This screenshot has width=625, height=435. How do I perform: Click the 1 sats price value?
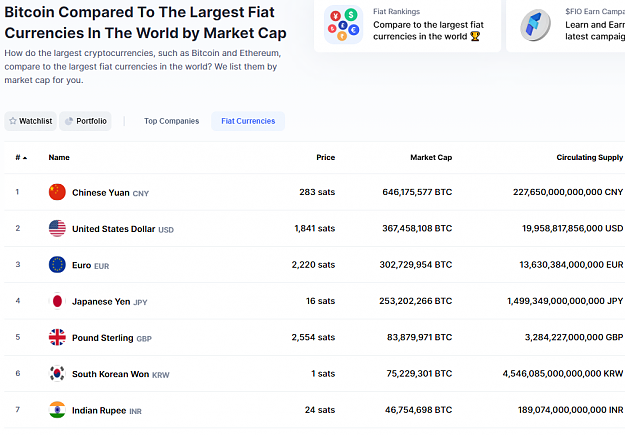tap(323, 374)
